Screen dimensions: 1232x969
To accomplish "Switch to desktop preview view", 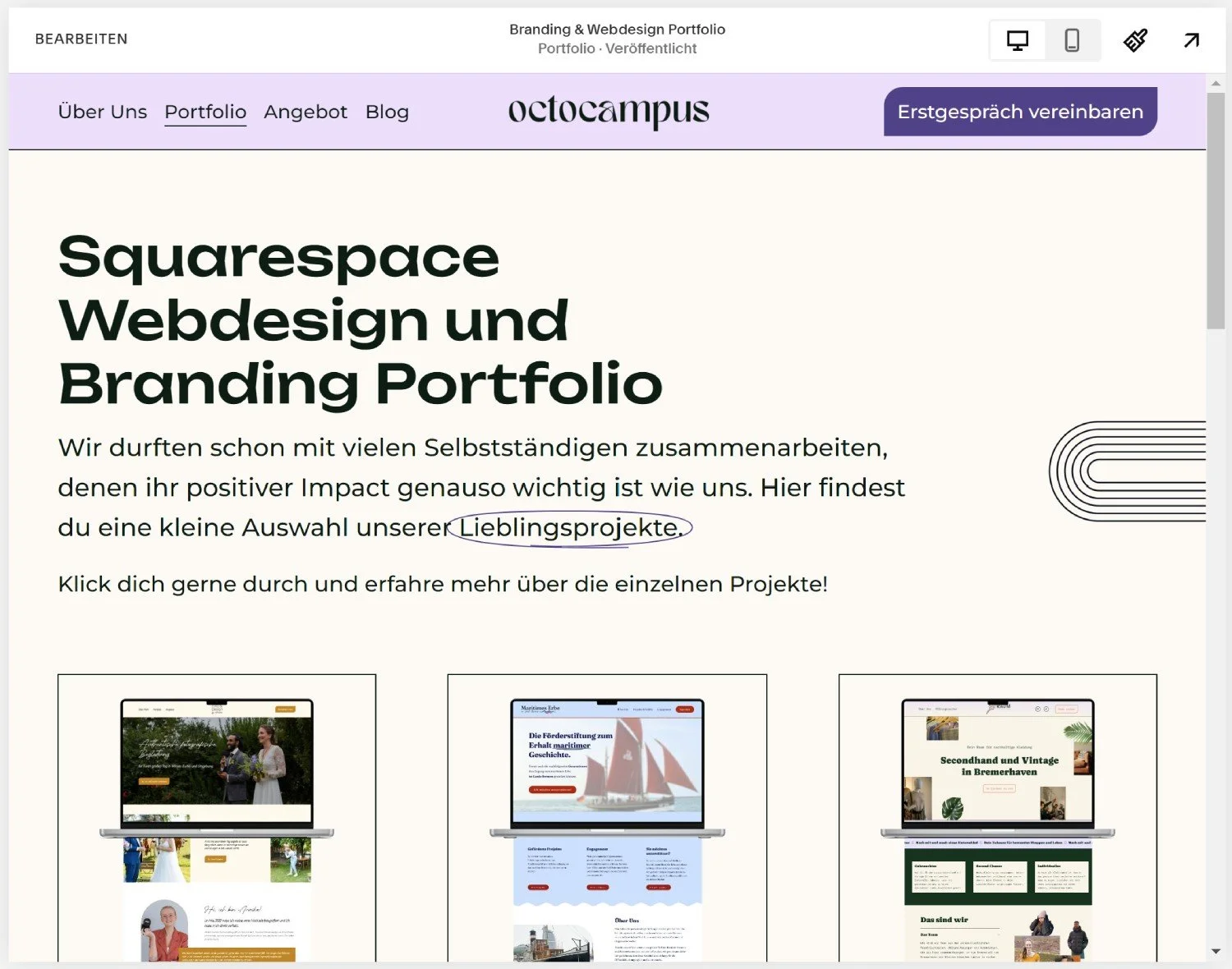I will [x=1018, y=40].
